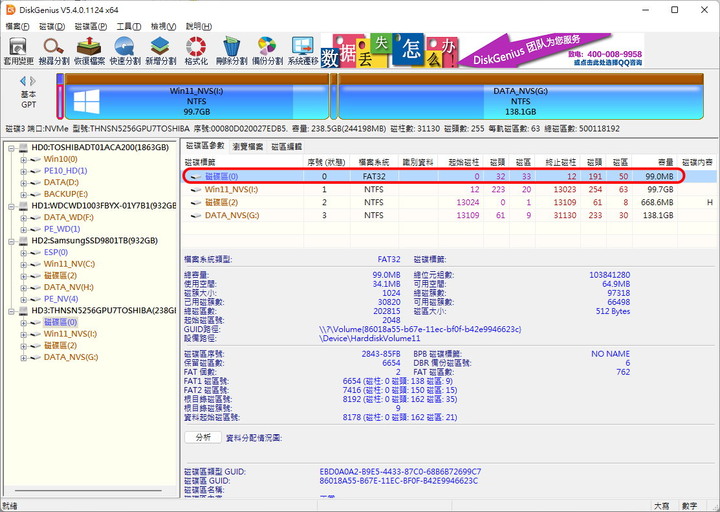The image size is (720, 512).
Task: Click the drive icon of the 磁碟區(0) table row
Action: pyautogui.click(x=196, y=176)
